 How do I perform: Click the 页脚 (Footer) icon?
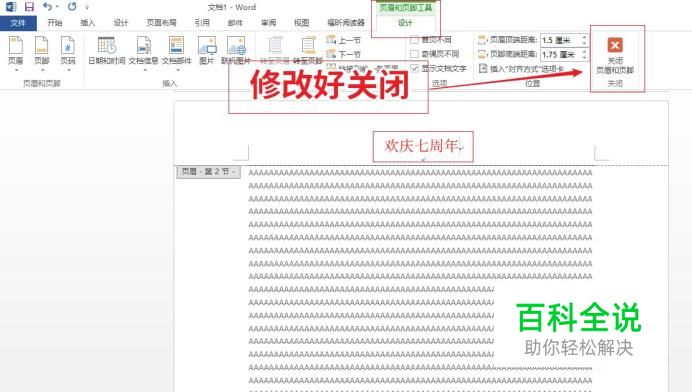pos(41,45)
